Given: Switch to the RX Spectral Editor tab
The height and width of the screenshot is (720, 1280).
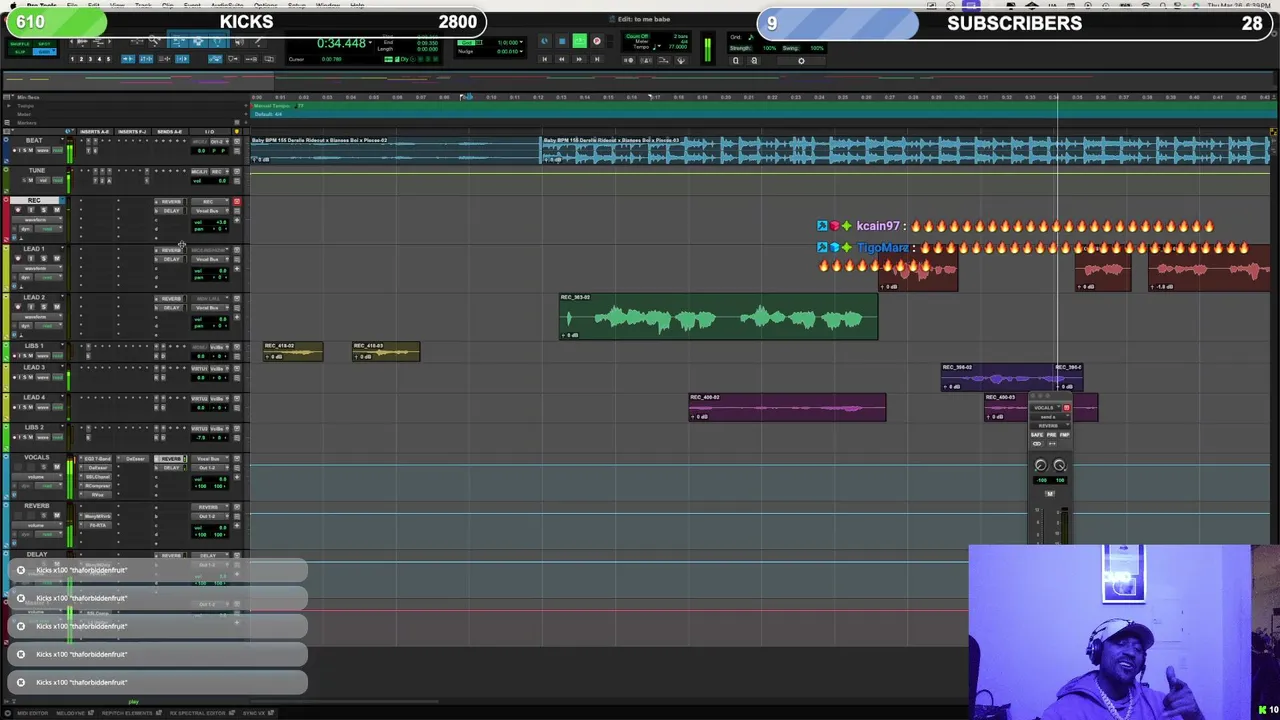Looking at the screenshot, I should pyautogui.click(x=200, y=713).
